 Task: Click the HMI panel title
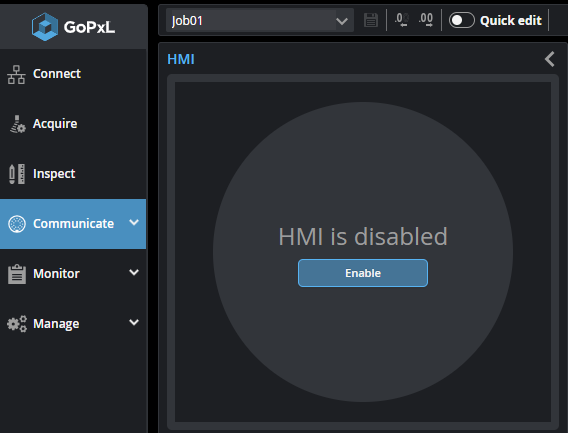click(x=181, y=59)
